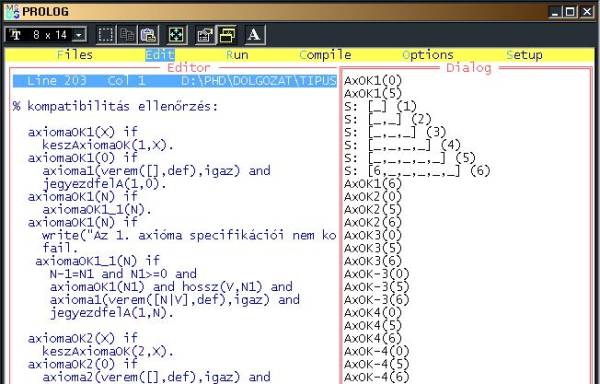The height and width of the screenshot is (384, 600).
Task: Open the 8 x 14 font size dropdown
Action: (x=78, y=35)
